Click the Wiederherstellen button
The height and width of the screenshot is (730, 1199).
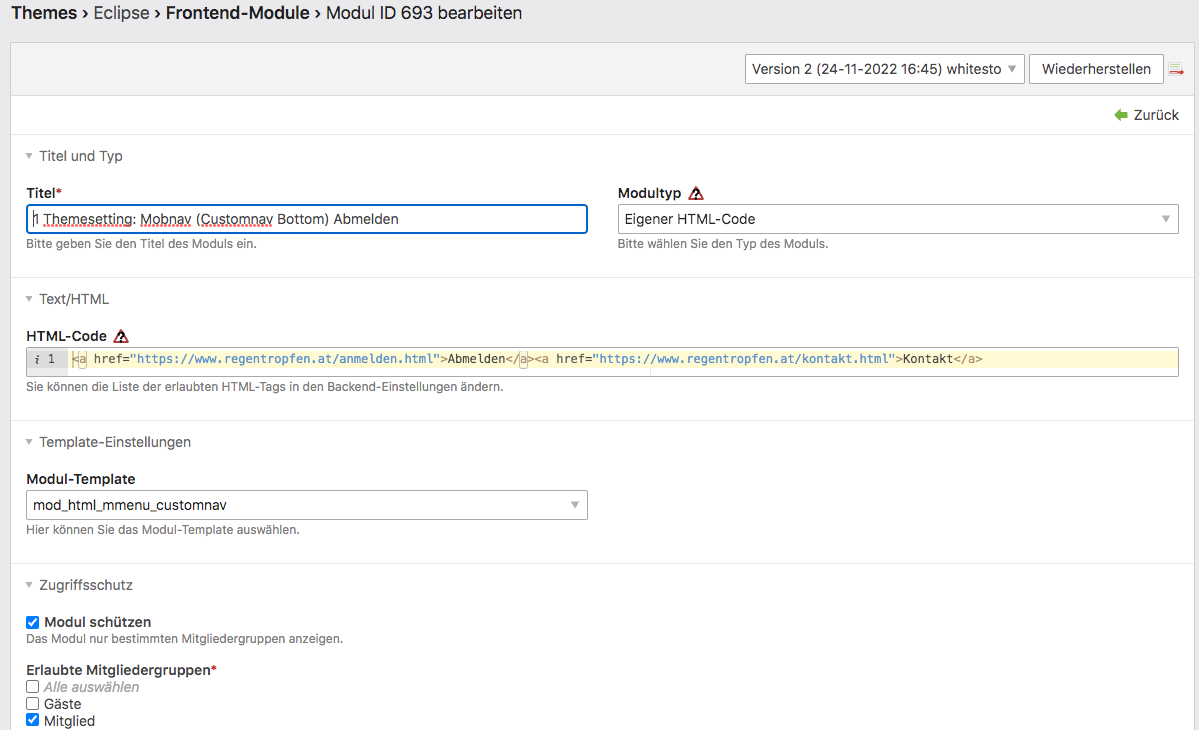[x=1096, y=69]
